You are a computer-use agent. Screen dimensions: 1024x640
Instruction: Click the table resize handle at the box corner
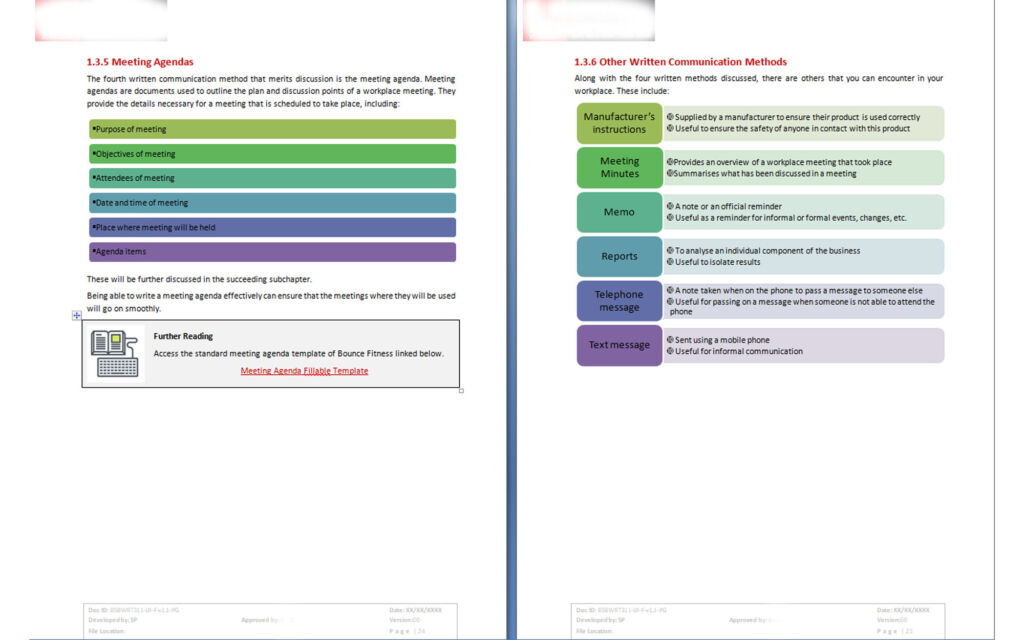click(461, 390)
